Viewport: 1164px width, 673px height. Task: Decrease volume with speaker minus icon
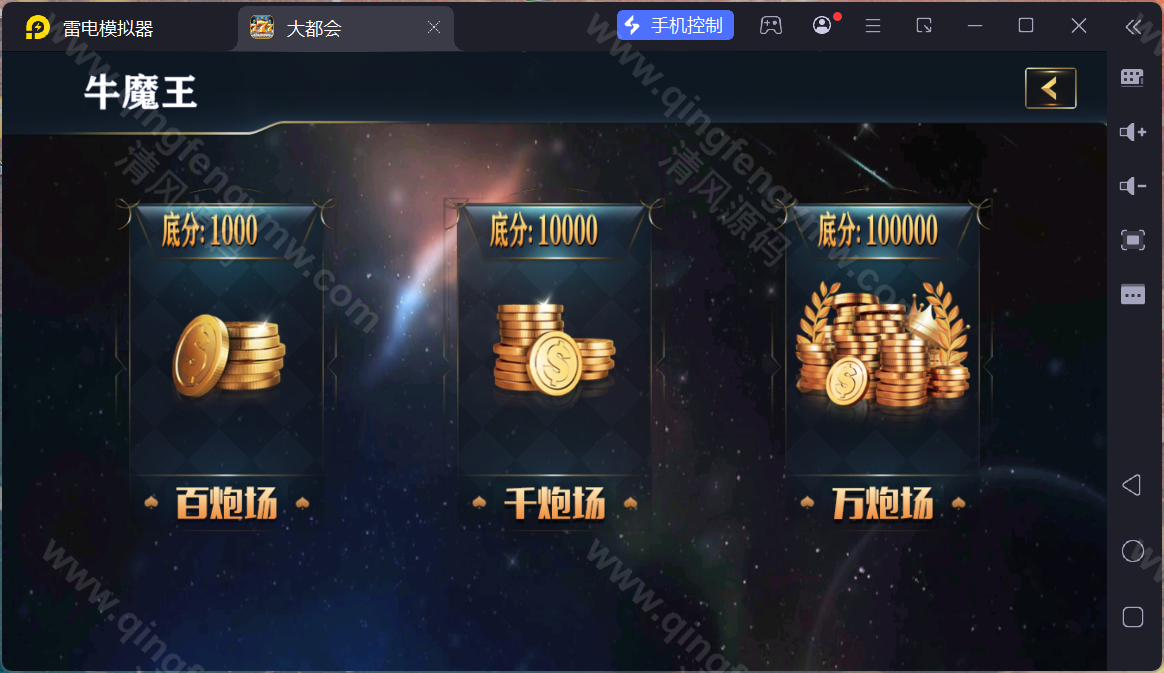[1132, 186]
